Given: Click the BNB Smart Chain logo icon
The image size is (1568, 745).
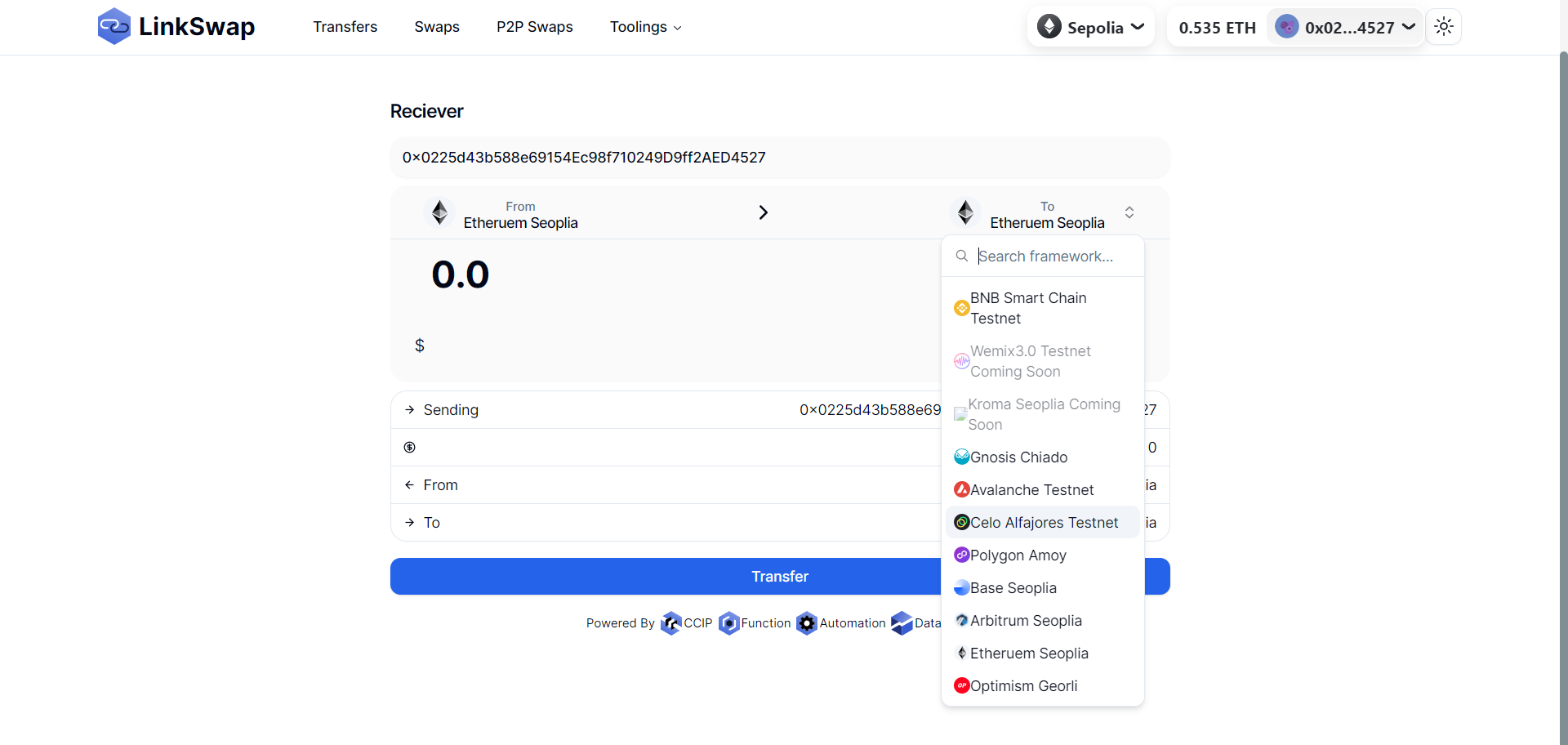Looking at the screenshot, I should (x=962, y=308).
